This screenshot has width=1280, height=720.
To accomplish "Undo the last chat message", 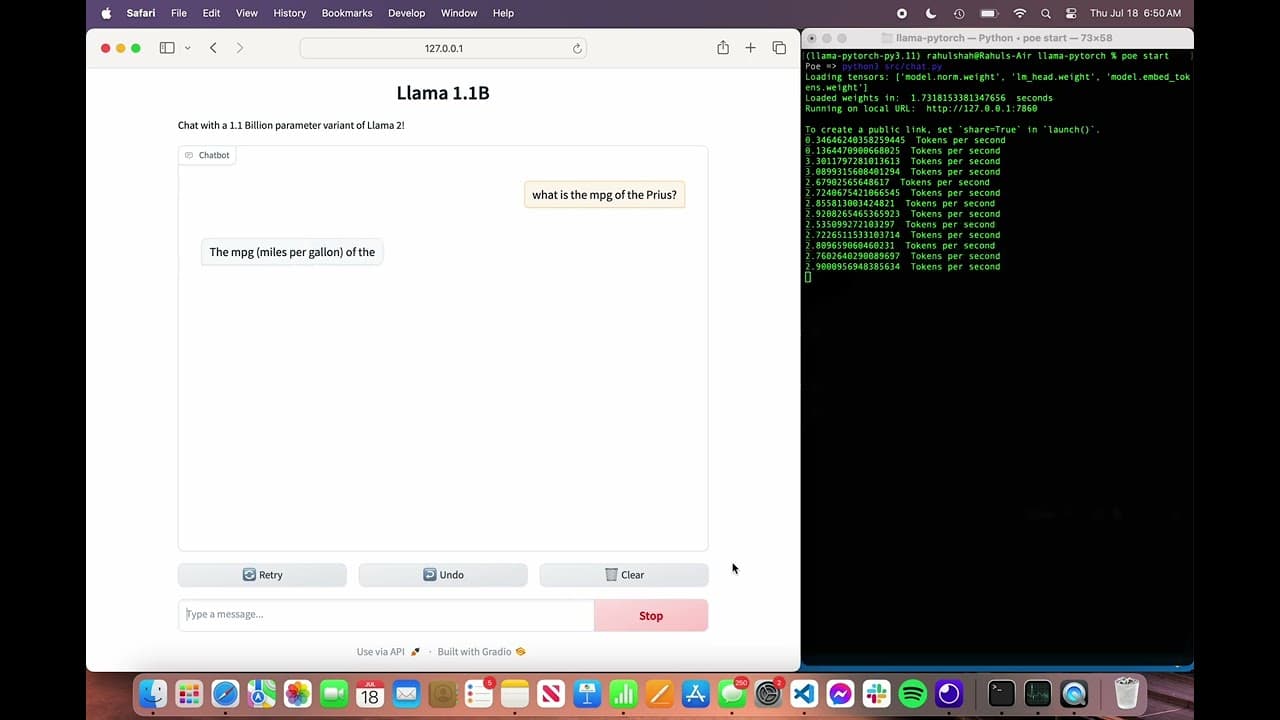I will [443, 575].
